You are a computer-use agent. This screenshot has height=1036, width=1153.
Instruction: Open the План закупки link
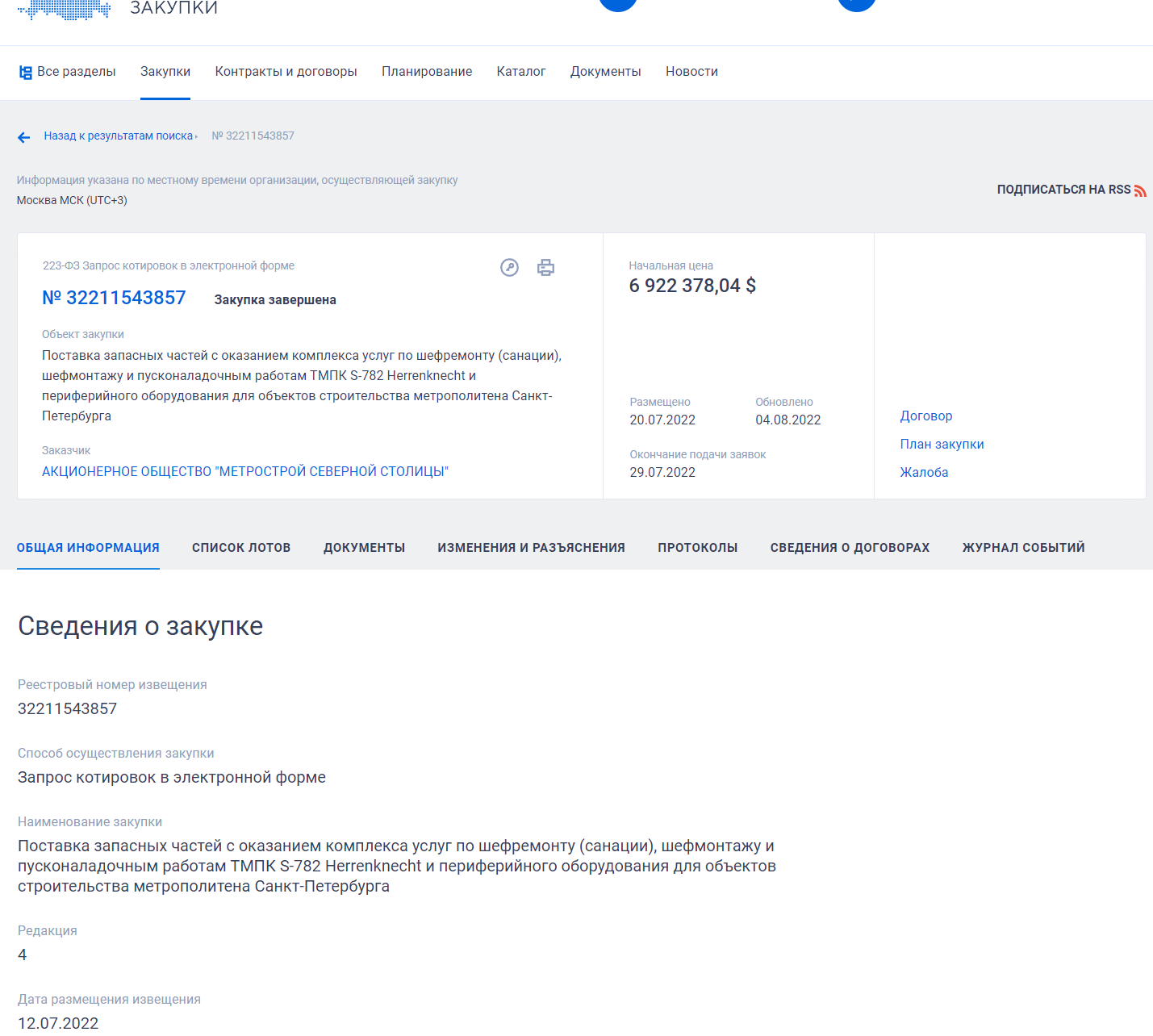pyautogui.click(x=942, y=445)
